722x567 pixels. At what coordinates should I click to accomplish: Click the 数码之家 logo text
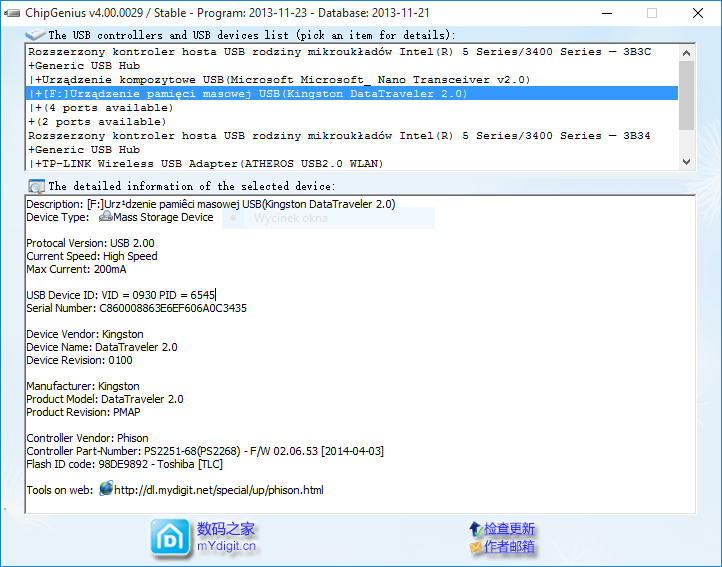click(226, 529)
